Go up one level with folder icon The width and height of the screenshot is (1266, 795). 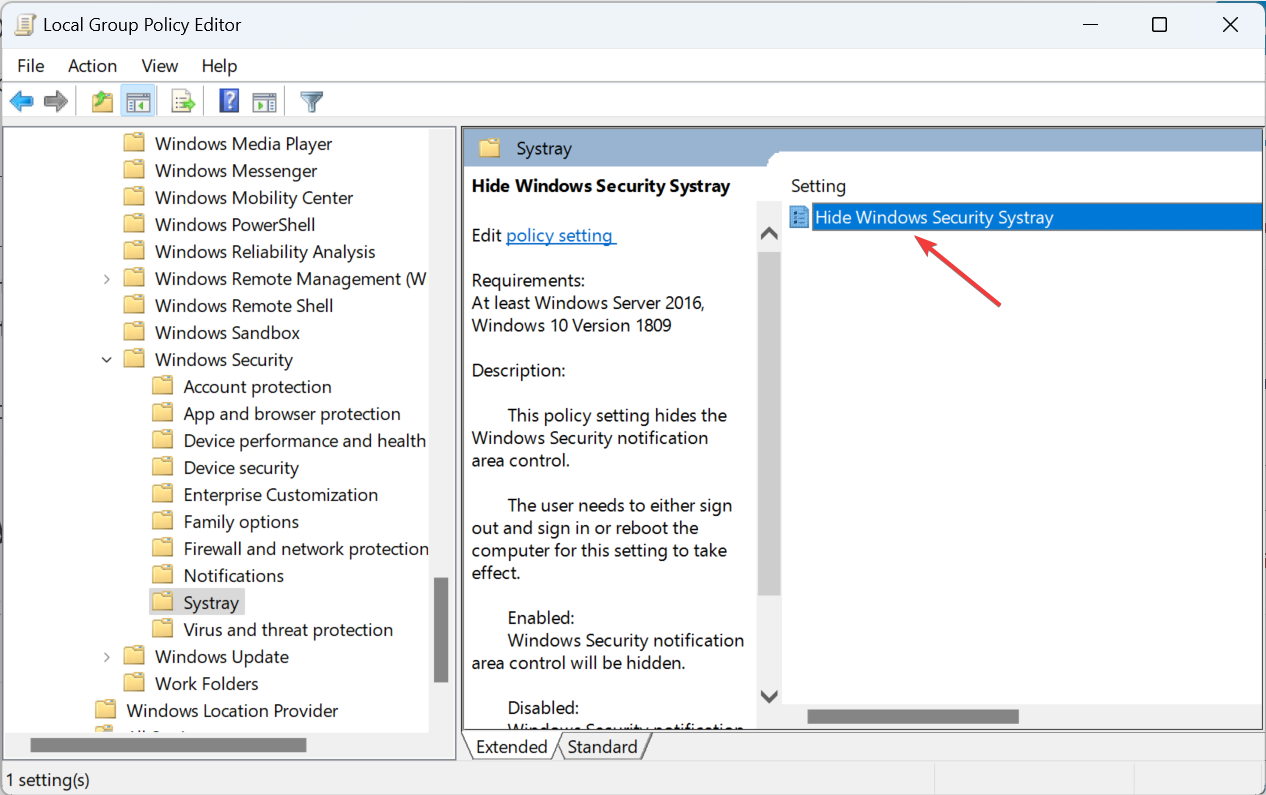(x=102, y=101)
